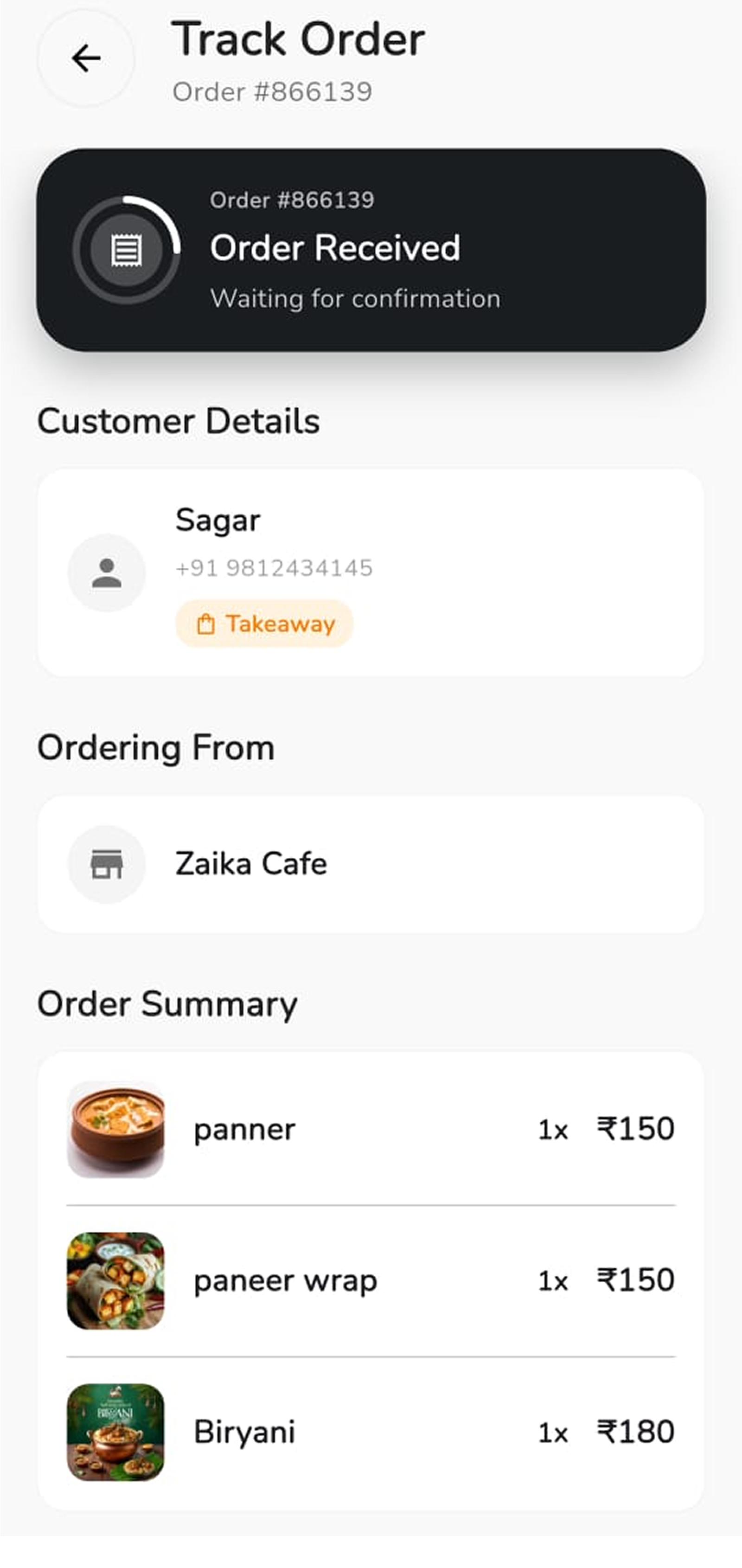This screenshot has height=1568, width=742.
Task: Tap the customer profile avatar icon
Action: point(107,573)
